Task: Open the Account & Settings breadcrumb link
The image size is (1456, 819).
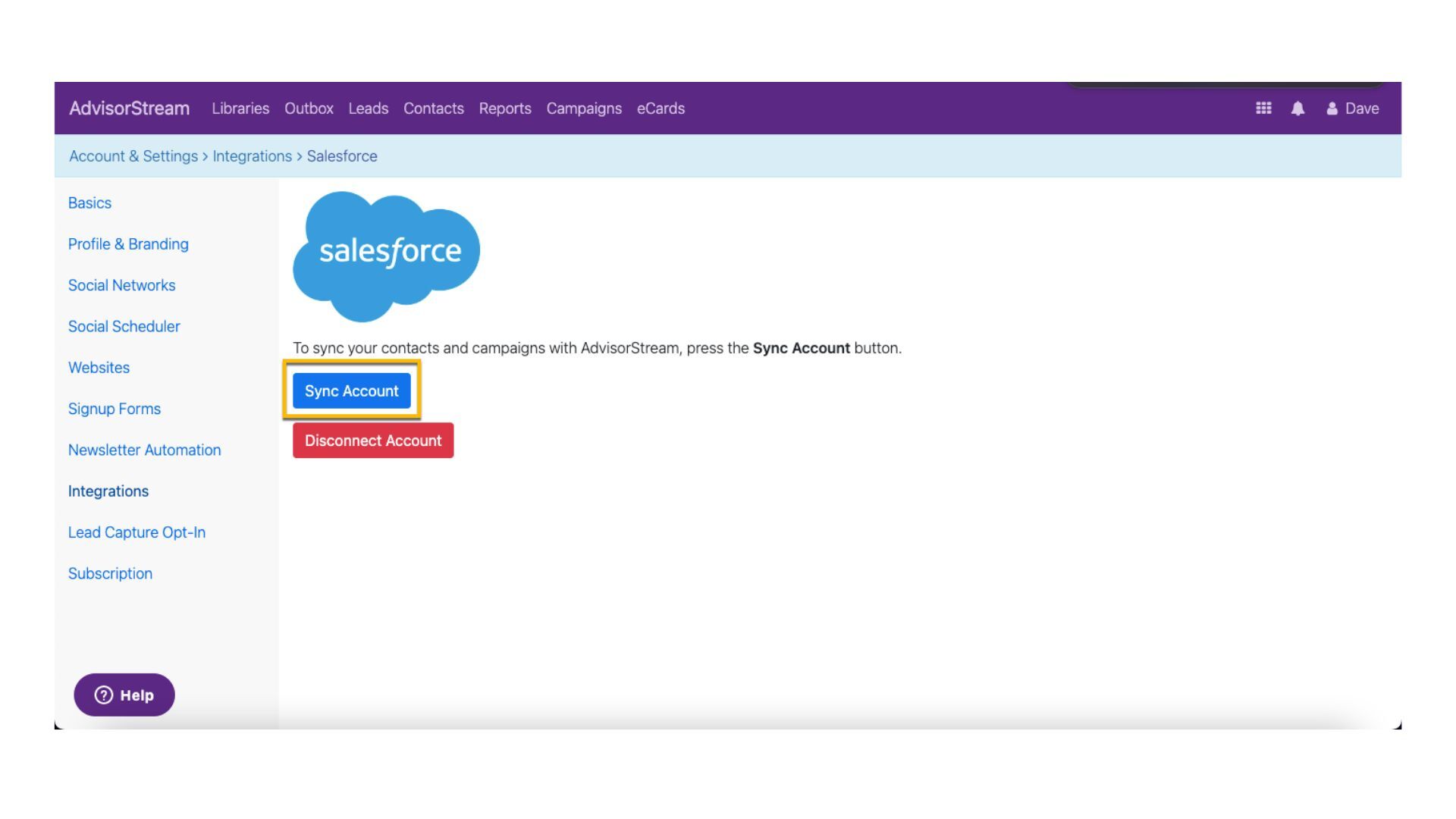Action: (132, 155)
